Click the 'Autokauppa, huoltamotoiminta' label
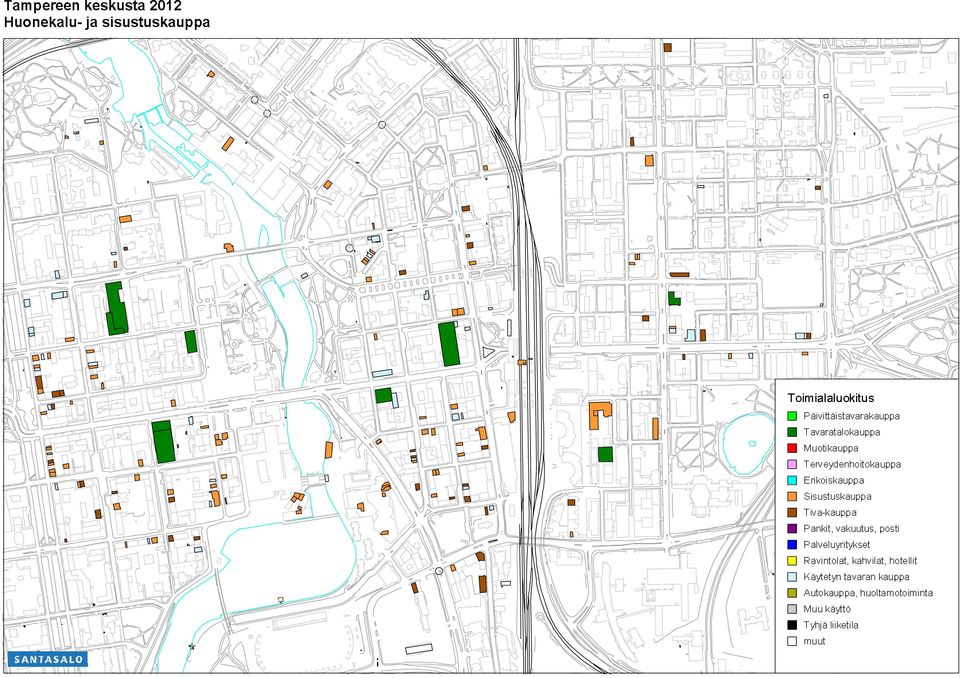960x678 pixels. 868,593
